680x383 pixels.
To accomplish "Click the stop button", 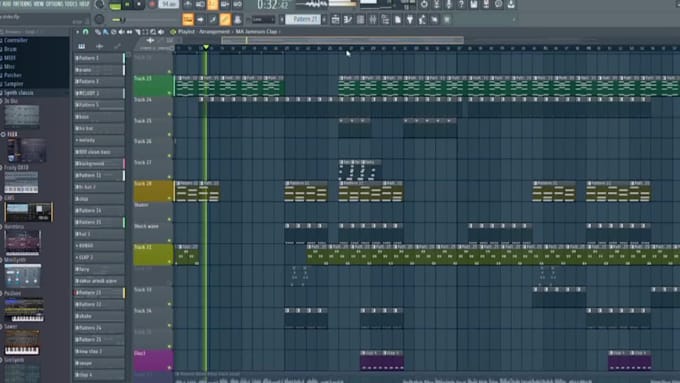I will (139, 4).
